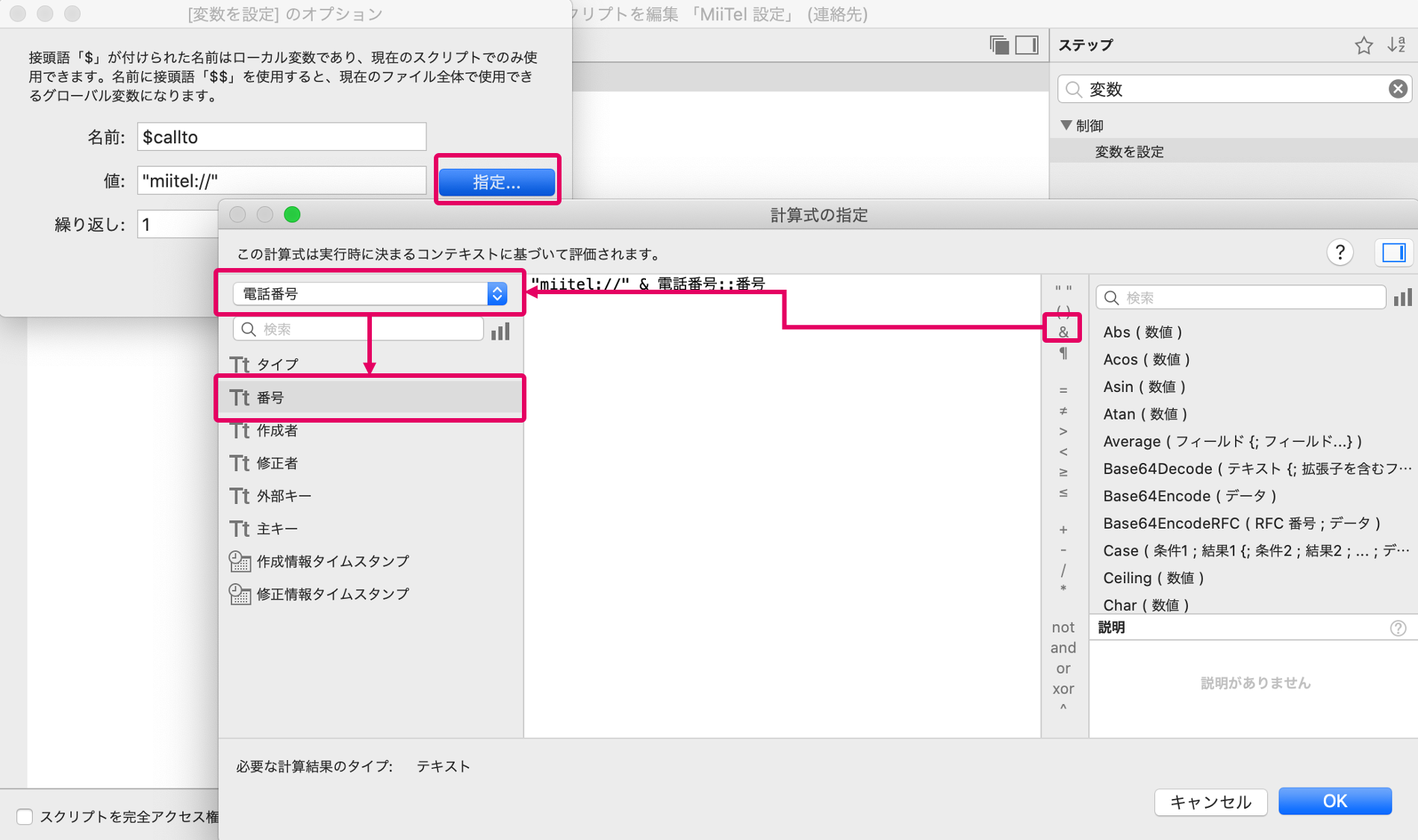Select the 番号 field
The image size is (1418, 840).
[x=370, y=397]
